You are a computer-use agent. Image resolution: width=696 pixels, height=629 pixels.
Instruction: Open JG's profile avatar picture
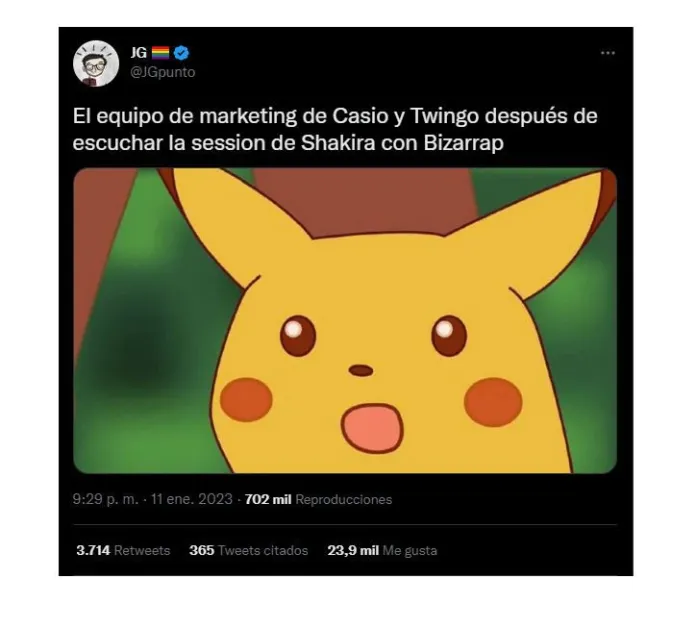coord(96,63)
